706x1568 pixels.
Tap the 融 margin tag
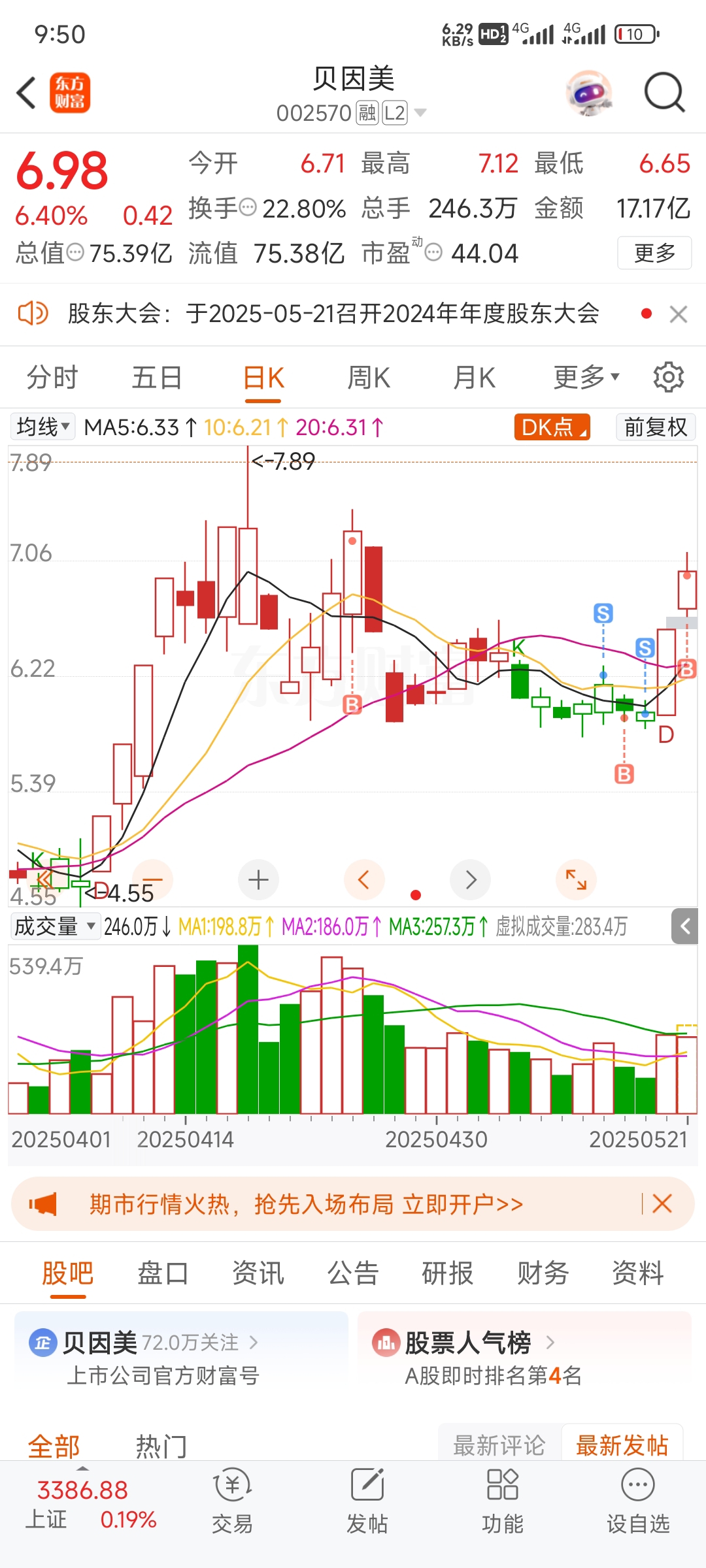point(367,113)
